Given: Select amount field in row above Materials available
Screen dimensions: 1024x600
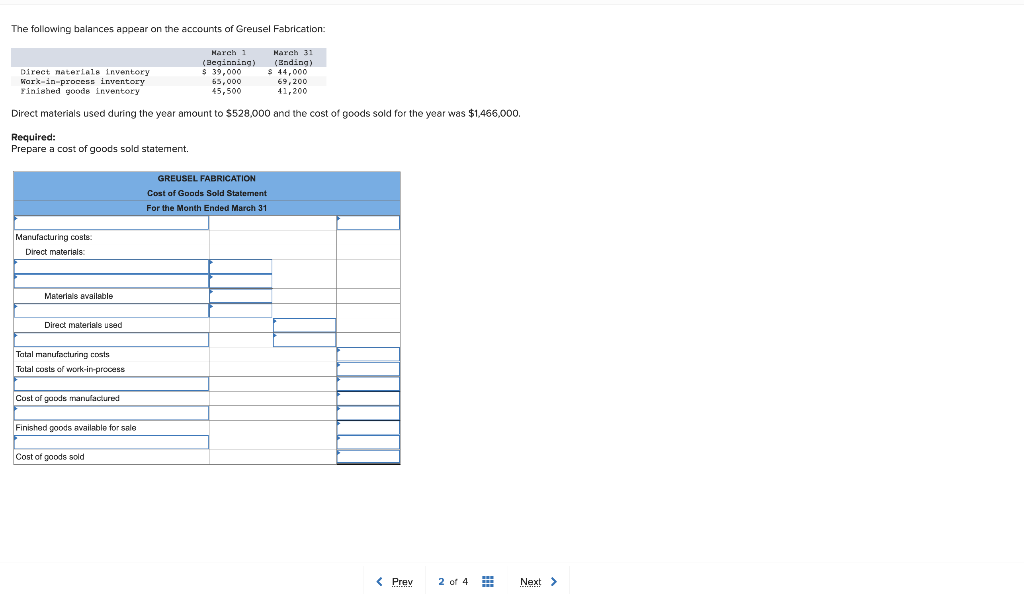Looking at the screenshot, I should click(x=240, y=281).
